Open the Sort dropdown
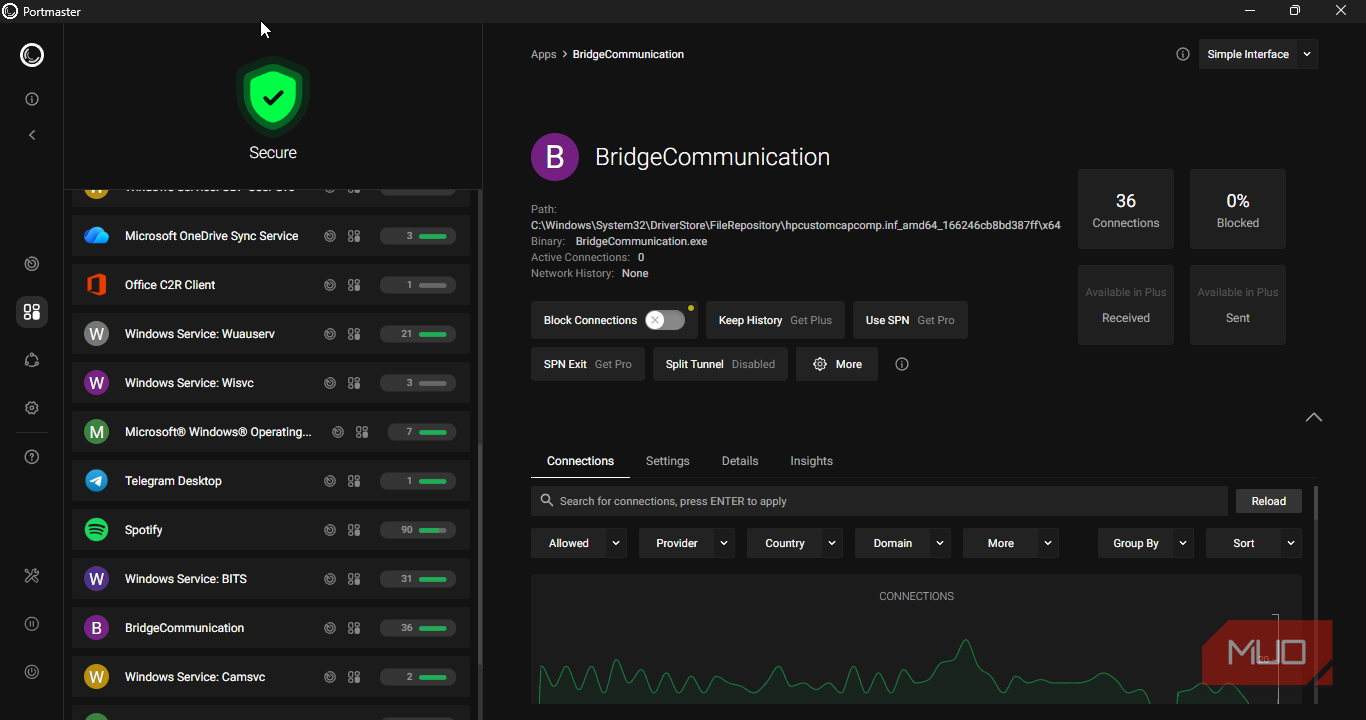 pyautogui.click(x=1254, y=543)
